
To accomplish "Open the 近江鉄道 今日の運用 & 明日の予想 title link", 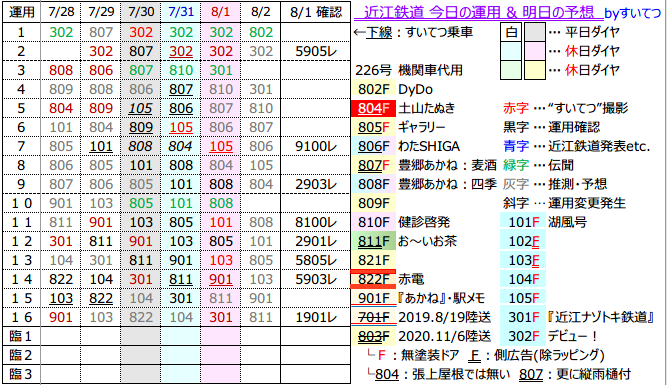I will (479, 12).
